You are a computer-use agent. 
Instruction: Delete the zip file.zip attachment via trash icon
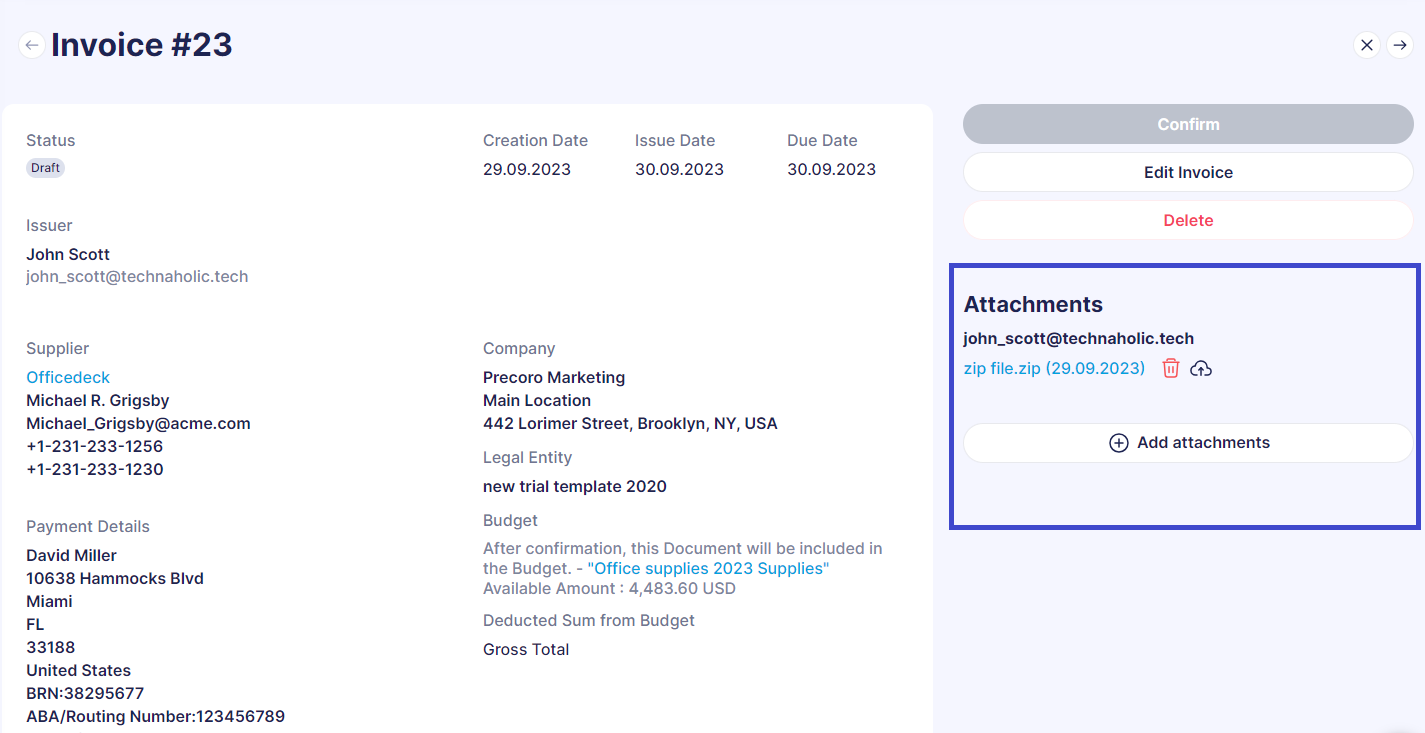1171,369
